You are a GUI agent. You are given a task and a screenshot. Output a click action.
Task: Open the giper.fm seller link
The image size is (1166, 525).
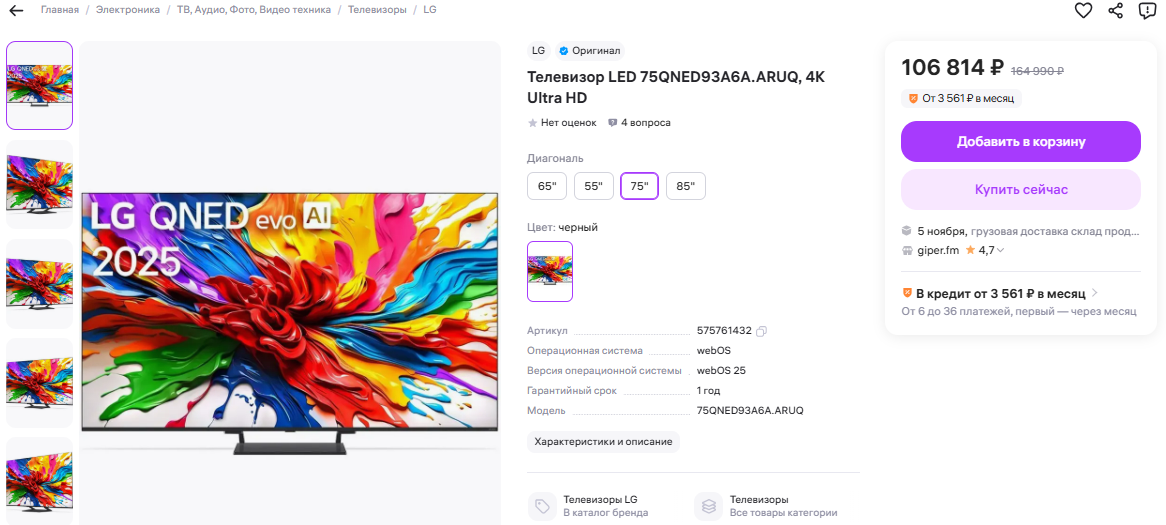coord(938,251)
